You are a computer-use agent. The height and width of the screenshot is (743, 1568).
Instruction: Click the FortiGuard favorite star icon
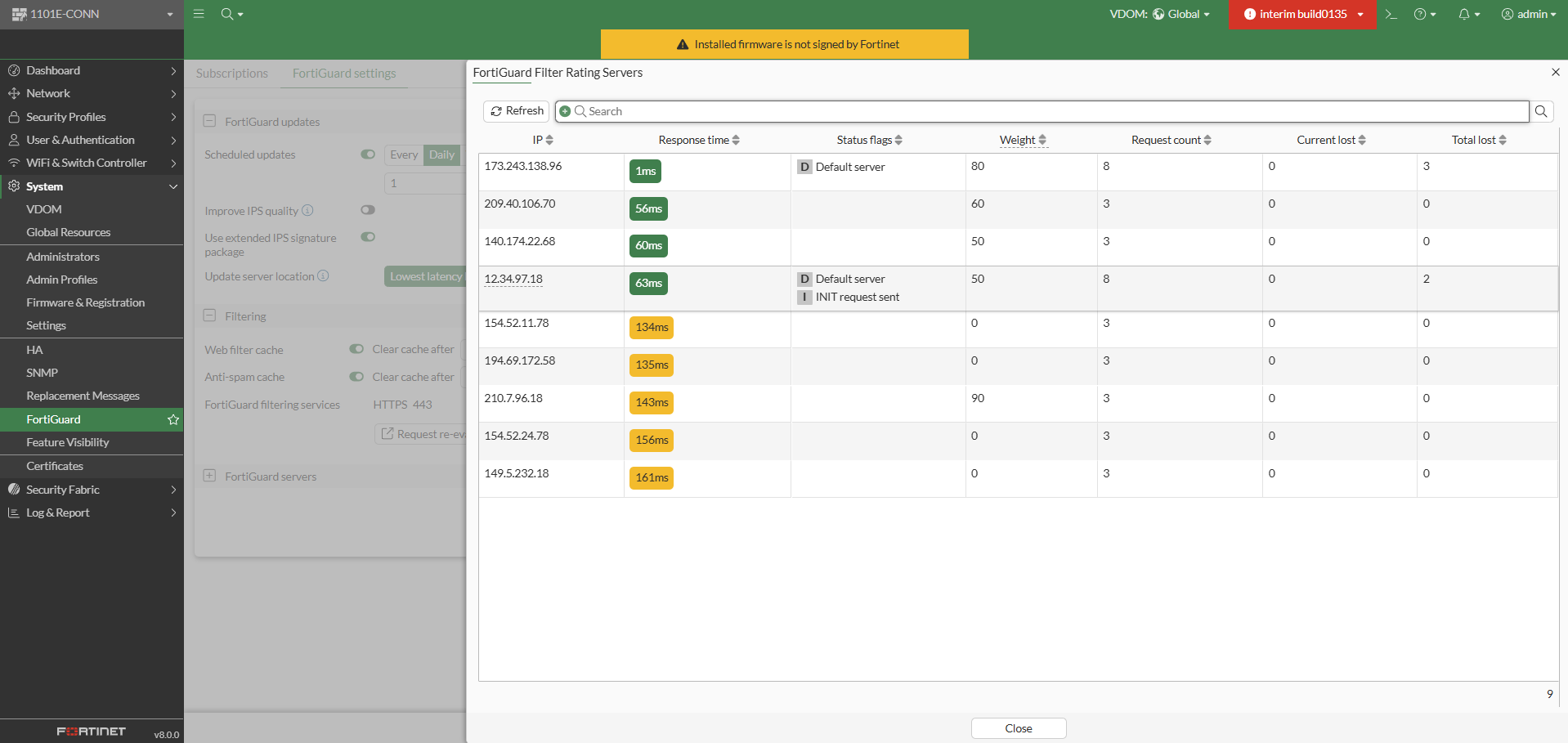coord(173,419)
